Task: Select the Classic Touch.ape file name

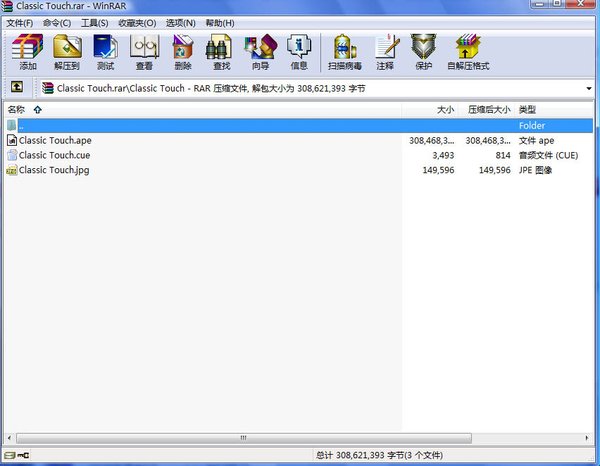Action: point(55,140)
